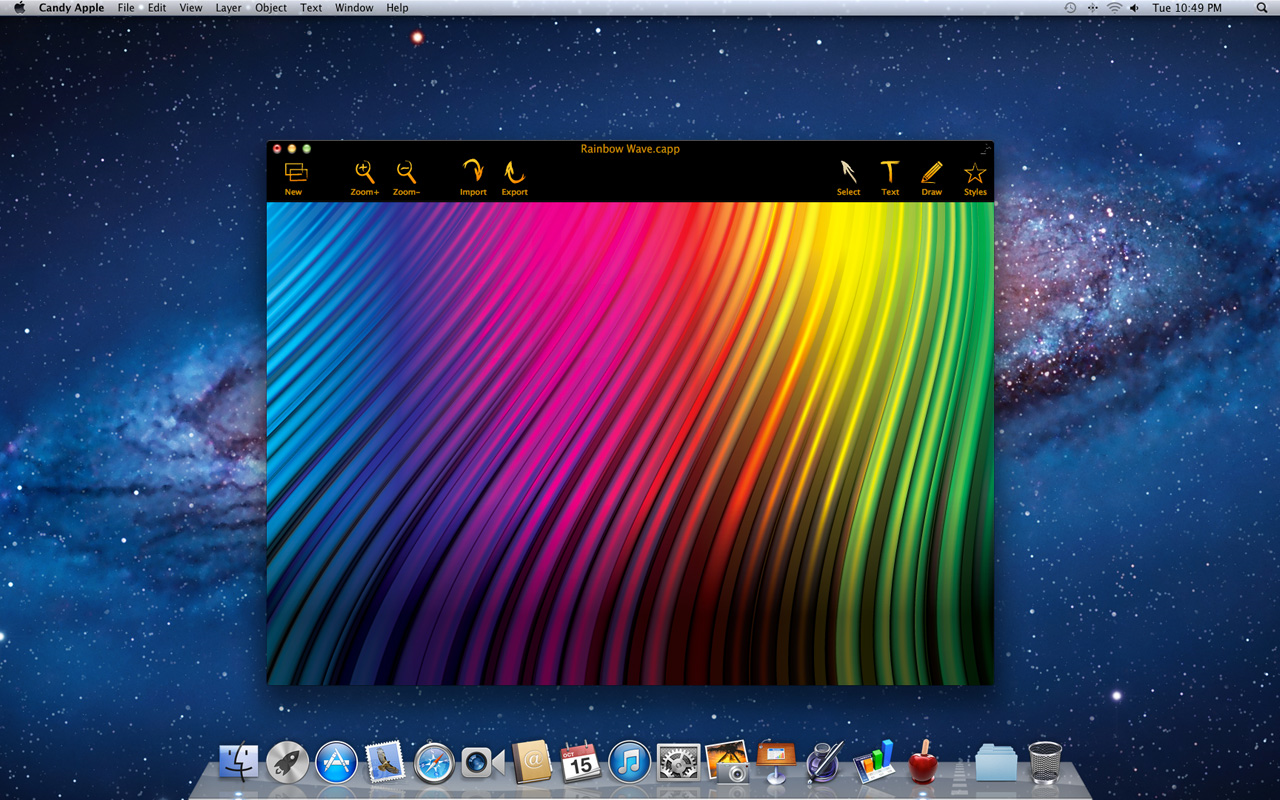Open Finder from the Dock
This screenshot has width=1280, height=800.
click(239, 762)
